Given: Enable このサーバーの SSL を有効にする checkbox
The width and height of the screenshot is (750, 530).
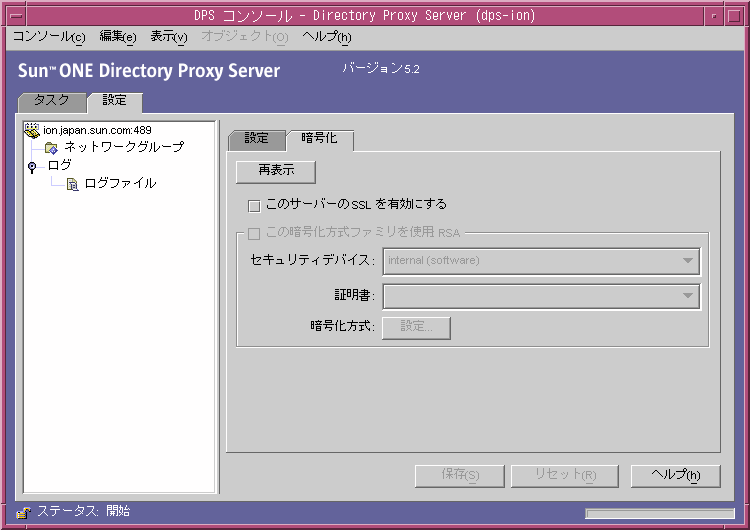Looking at the screenshot, I should pyautogui.click(x=254, y=206).
